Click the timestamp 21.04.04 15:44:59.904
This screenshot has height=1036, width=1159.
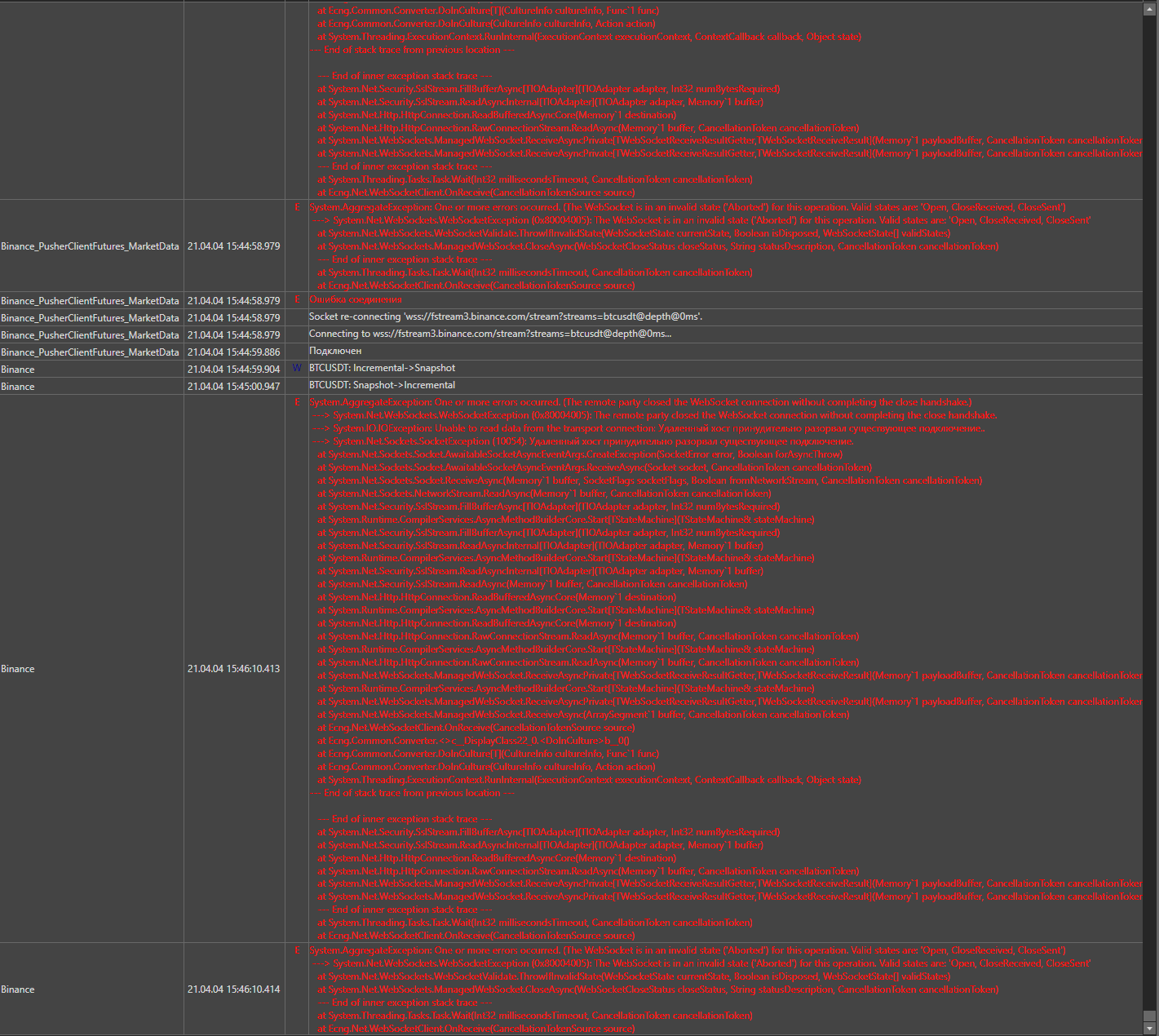233,370
